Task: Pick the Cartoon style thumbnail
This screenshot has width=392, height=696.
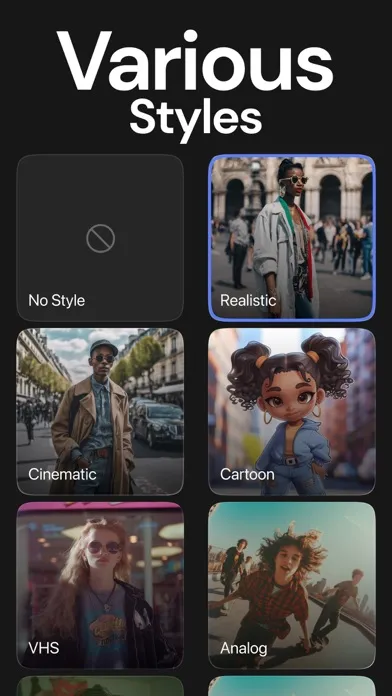Action: point(292,411)
